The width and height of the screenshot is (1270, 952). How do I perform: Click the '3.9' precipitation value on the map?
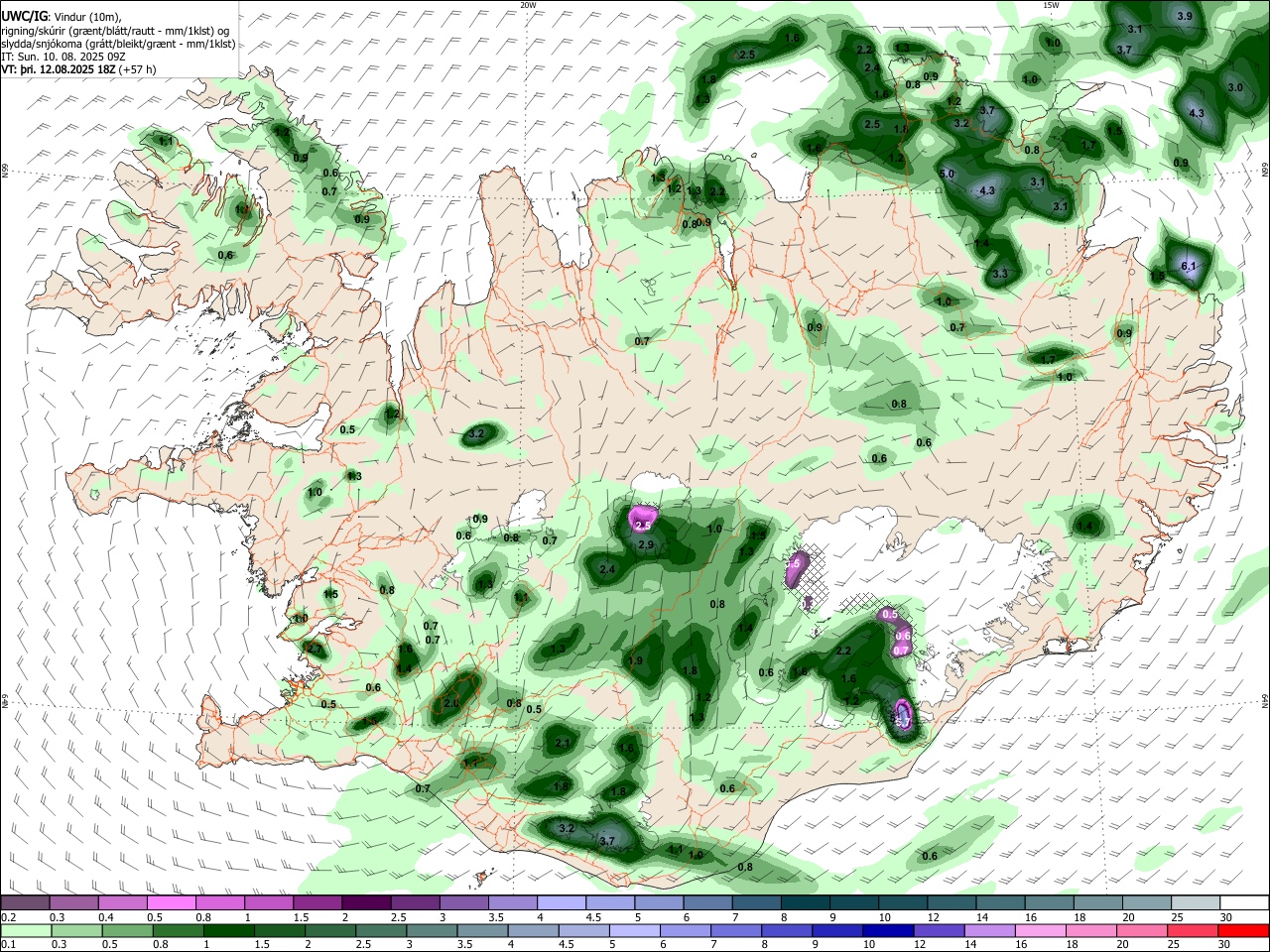tap(1185, 17)
